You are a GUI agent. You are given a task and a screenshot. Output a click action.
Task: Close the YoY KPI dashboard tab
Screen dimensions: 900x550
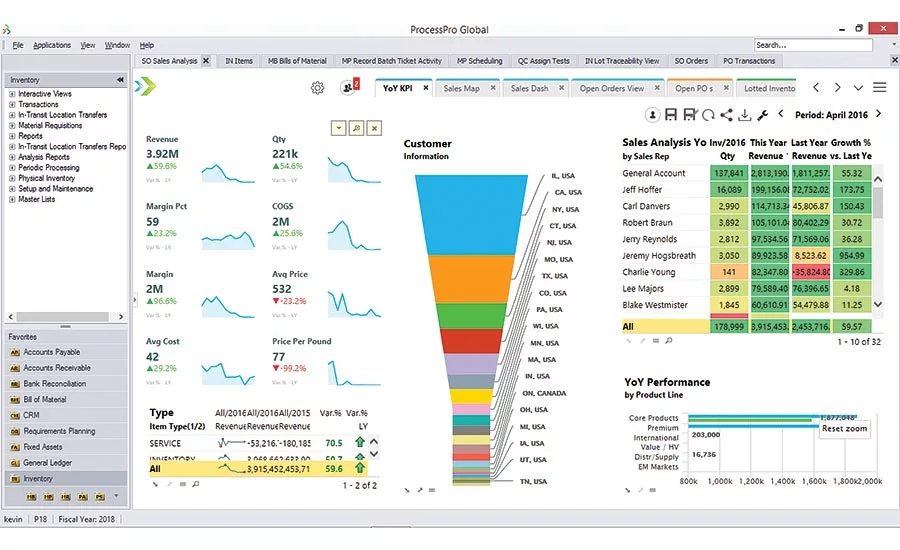(x=425, y=88)
